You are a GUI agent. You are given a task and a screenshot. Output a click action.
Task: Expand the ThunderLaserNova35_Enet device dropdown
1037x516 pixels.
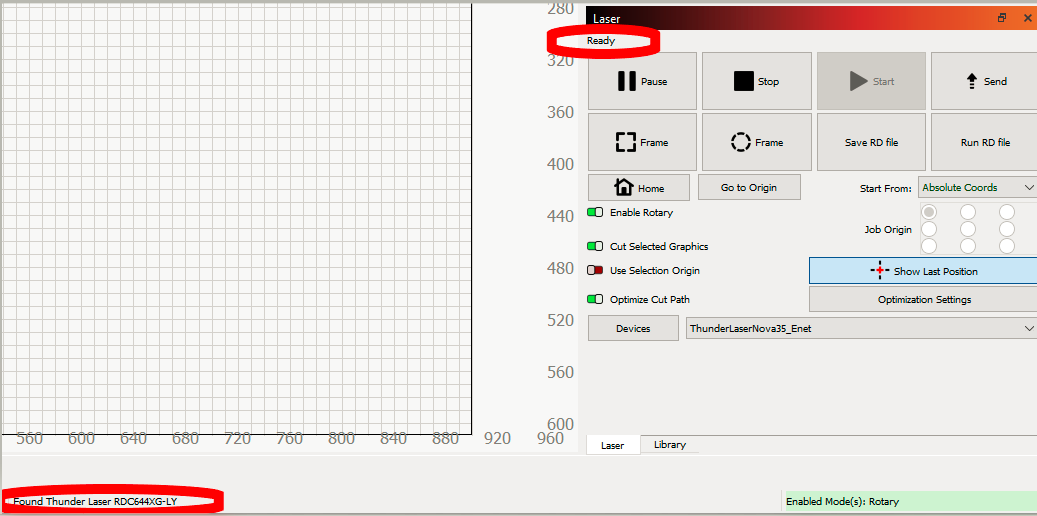[x=861, y=328]
